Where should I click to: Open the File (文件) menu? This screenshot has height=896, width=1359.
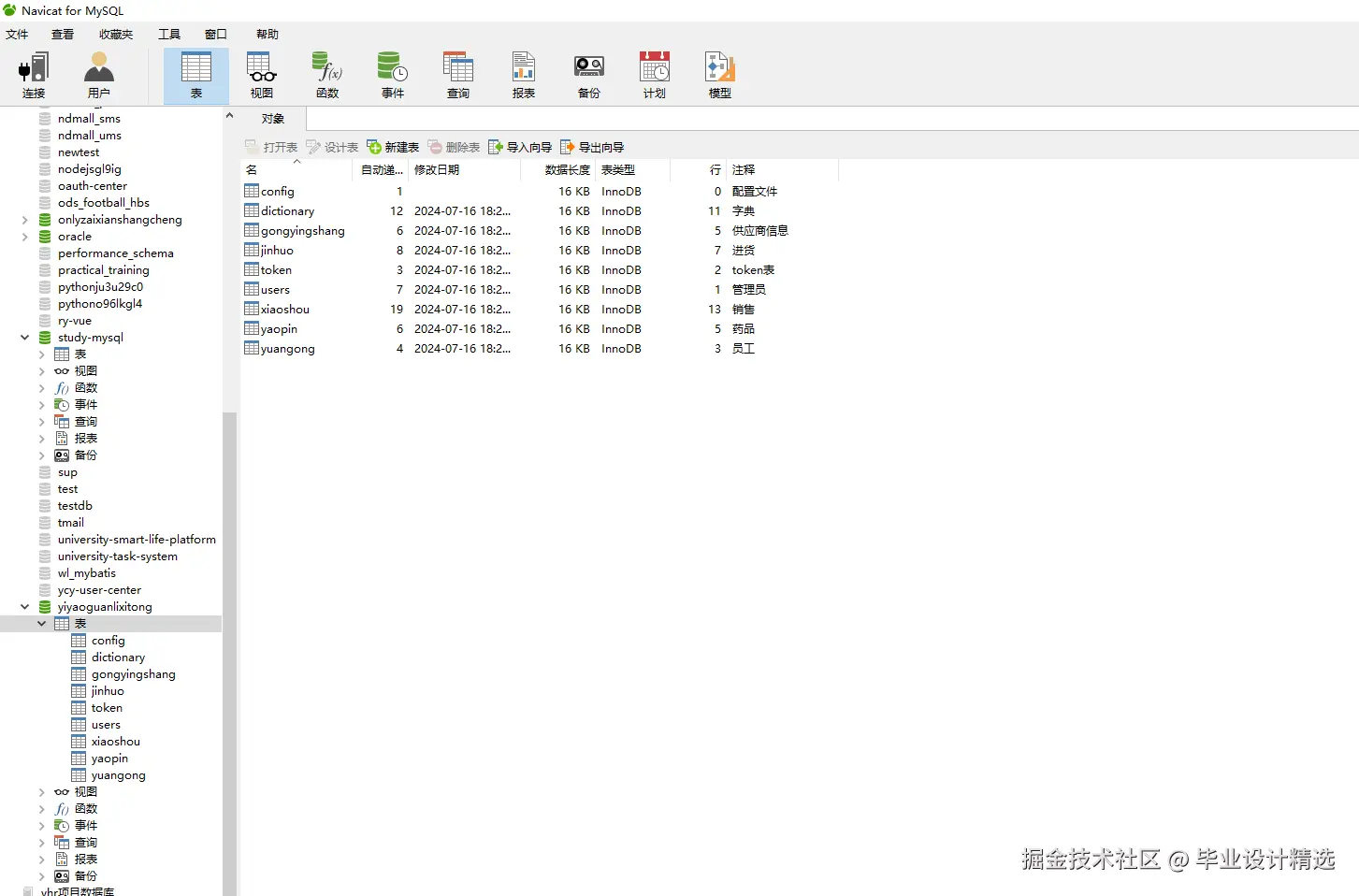[17, 34]
